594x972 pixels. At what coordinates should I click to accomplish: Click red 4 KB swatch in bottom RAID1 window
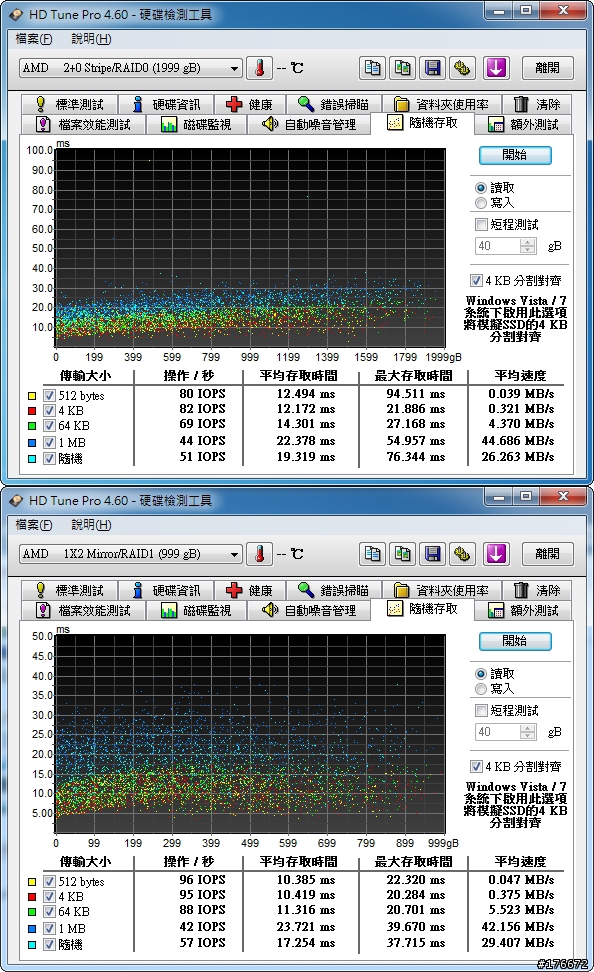pos(32,897)
